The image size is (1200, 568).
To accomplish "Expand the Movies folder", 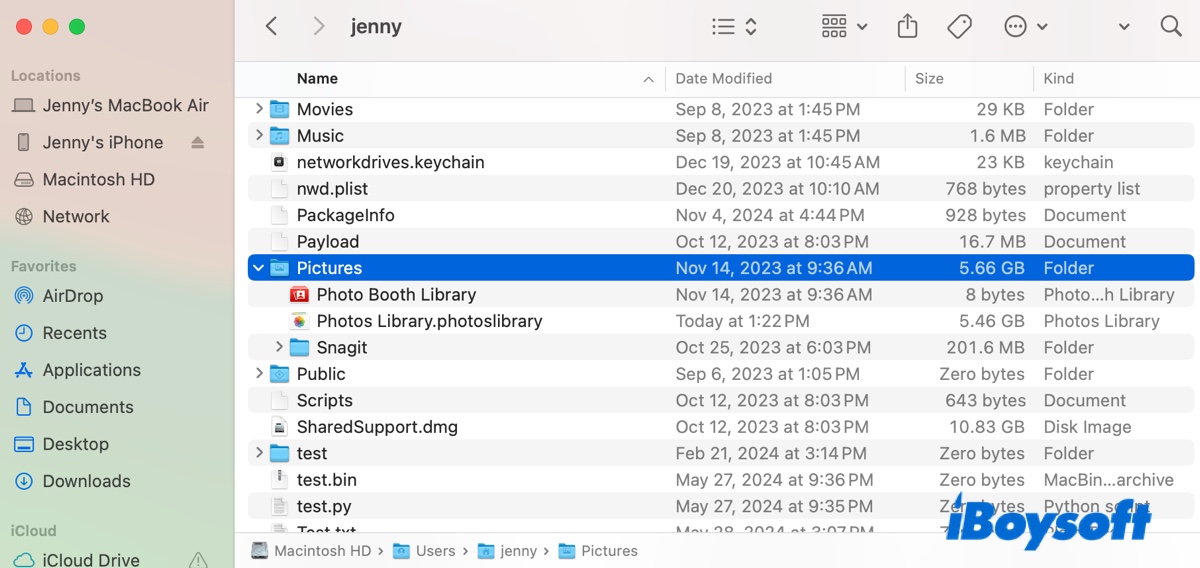I will point(259,109).
